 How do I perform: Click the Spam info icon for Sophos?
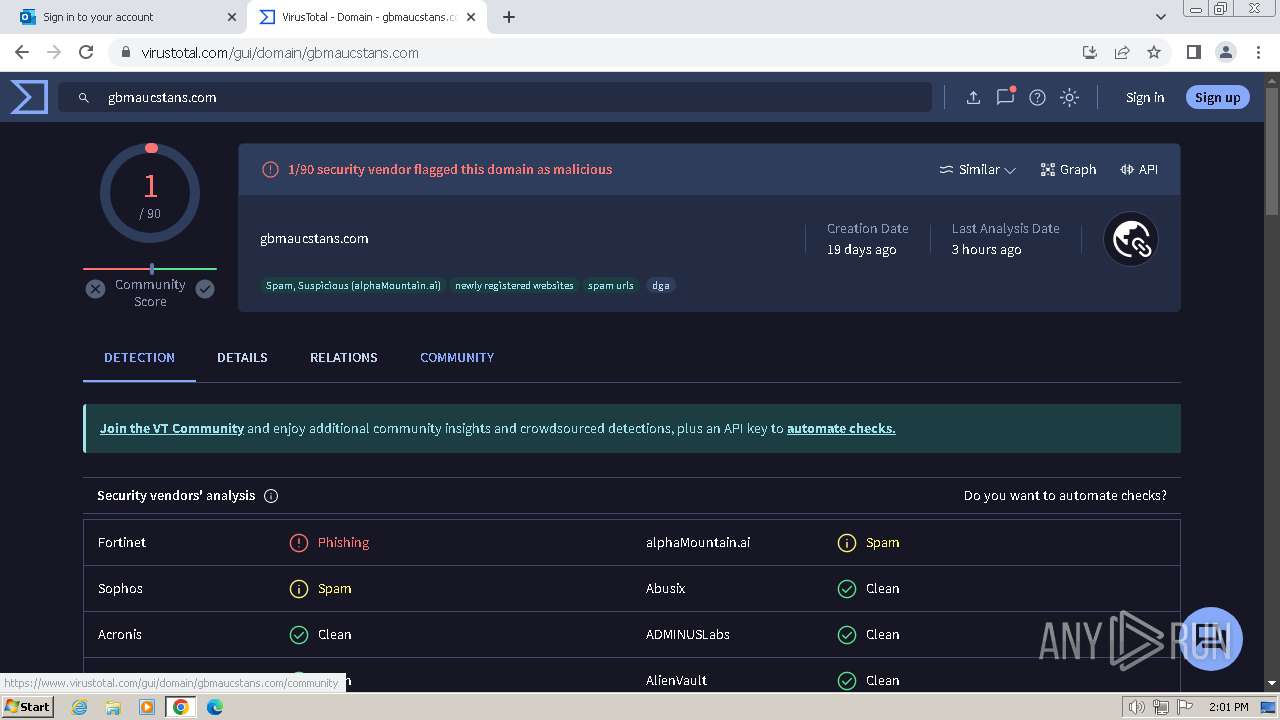pos(298,589)
